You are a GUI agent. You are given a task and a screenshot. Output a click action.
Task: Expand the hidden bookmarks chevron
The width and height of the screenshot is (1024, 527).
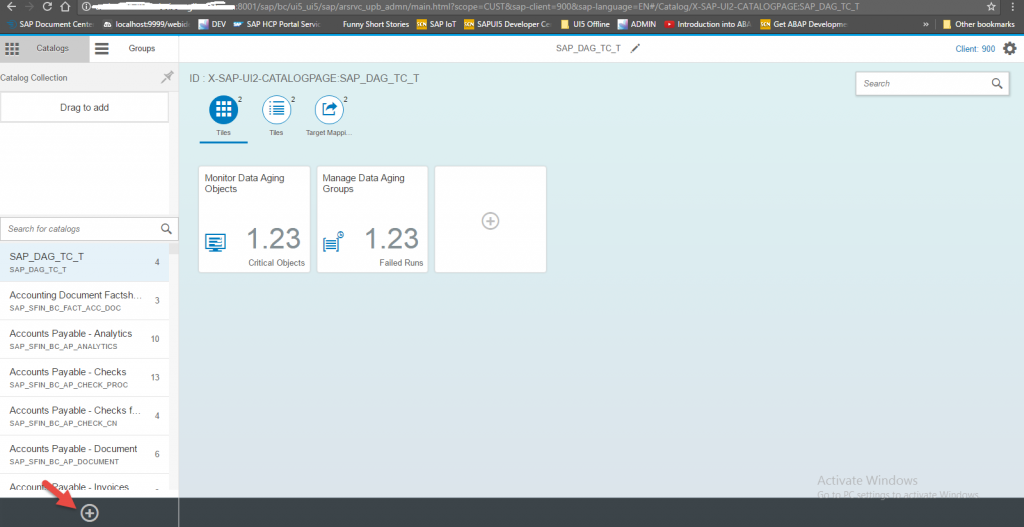[925, 24]
